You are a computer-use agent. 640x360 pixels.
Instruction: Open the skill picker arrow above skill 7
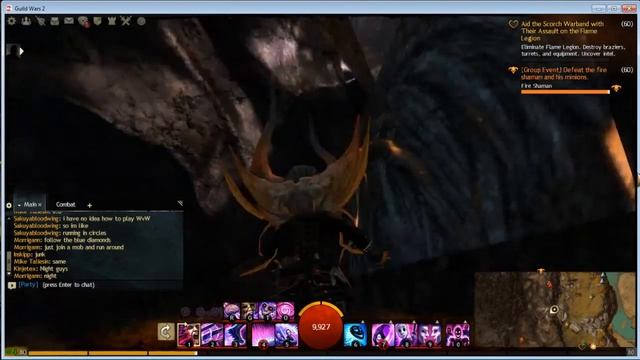coord(390,322)
